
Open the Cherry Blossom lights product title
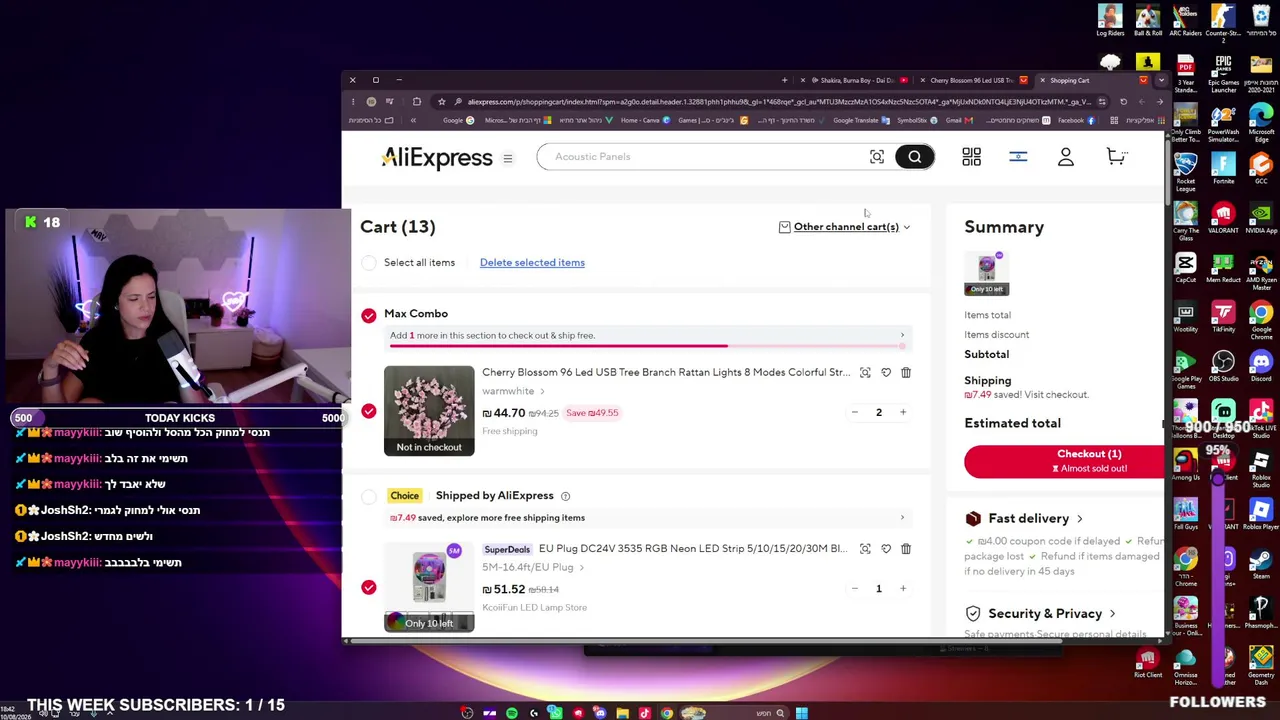click(x=666, y=372)
